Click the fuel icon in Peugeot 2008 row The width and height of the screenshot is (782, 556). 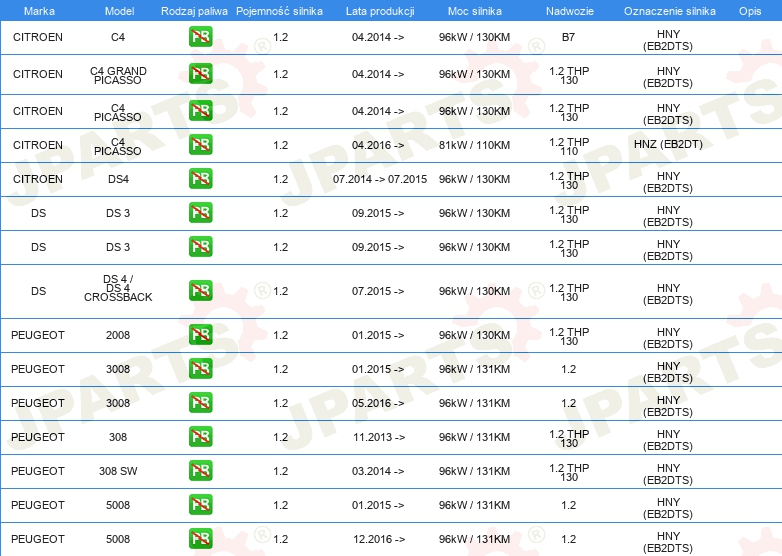point(200,335)
